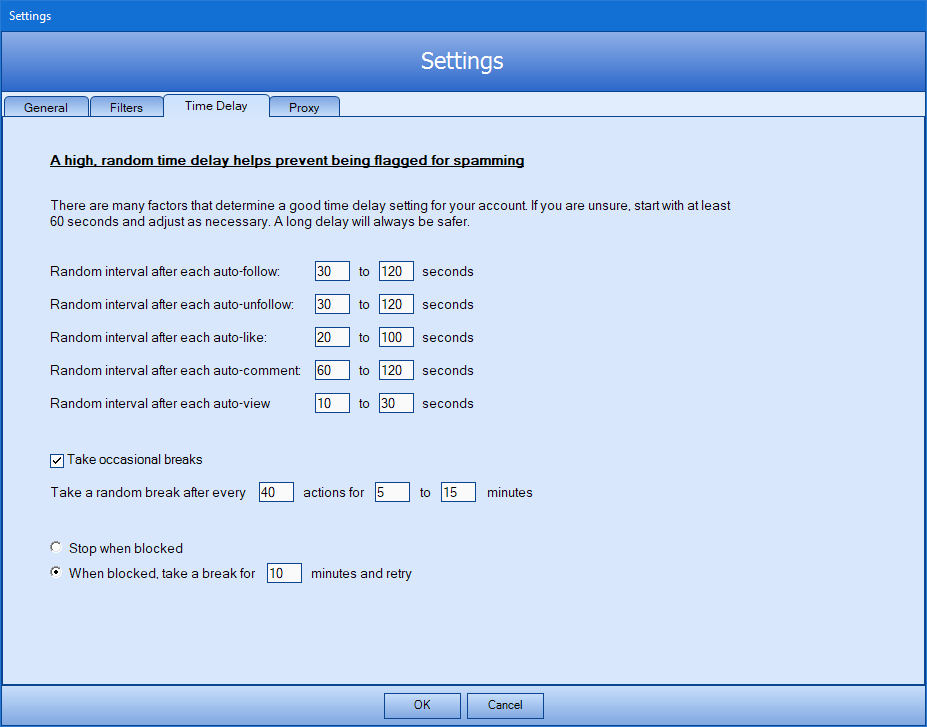Screen dimensions: 927x727
Task: Click the Settings window title bar text
Action: (x=30, y=16)
